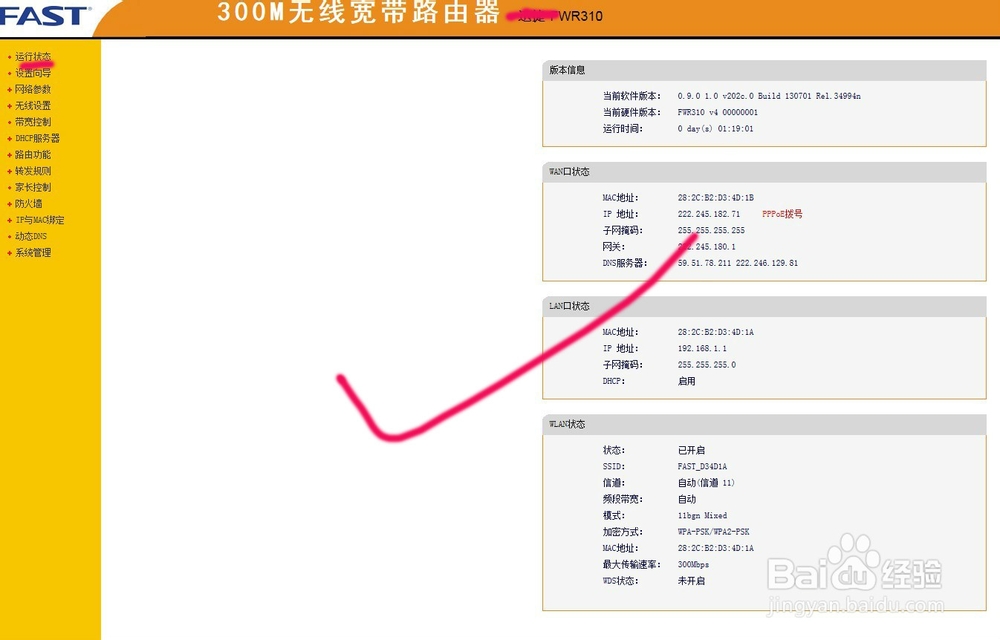Image resolution: width=1000 pixels, height=640 pixels.
Task: Select WAN MAC address 28:2C:B2:D3:4D:1B
Action: click(716, 198)
